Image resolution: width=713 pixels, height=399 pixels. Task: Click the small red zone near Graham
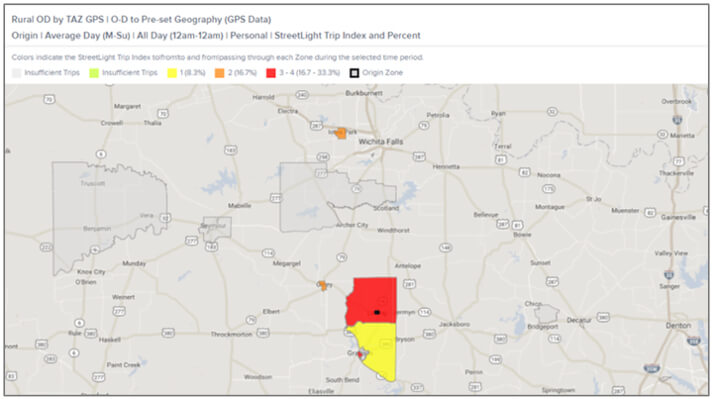pos(361,354)
